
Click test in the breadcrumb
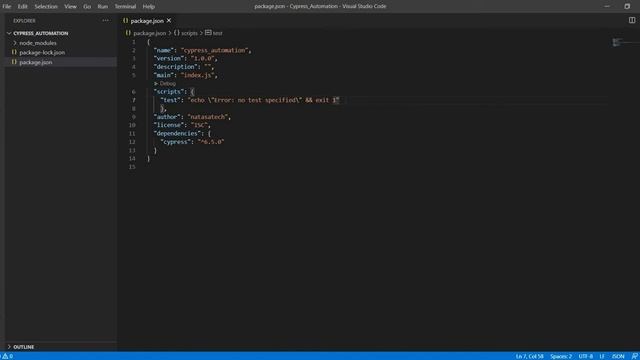[x=218, y=33]
